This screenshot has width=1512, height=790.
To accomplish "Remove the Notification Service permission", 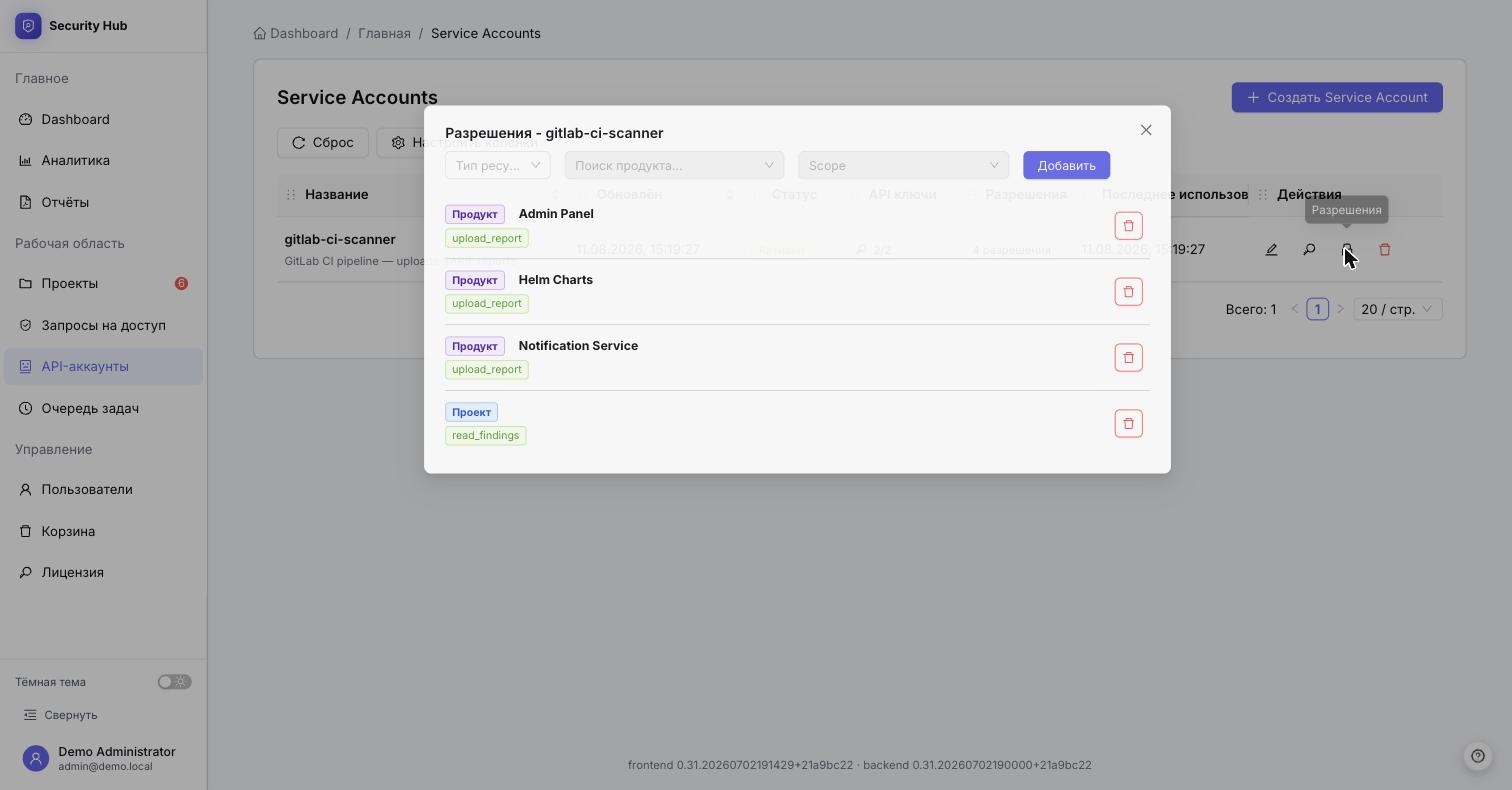I will pos(1128,358).
